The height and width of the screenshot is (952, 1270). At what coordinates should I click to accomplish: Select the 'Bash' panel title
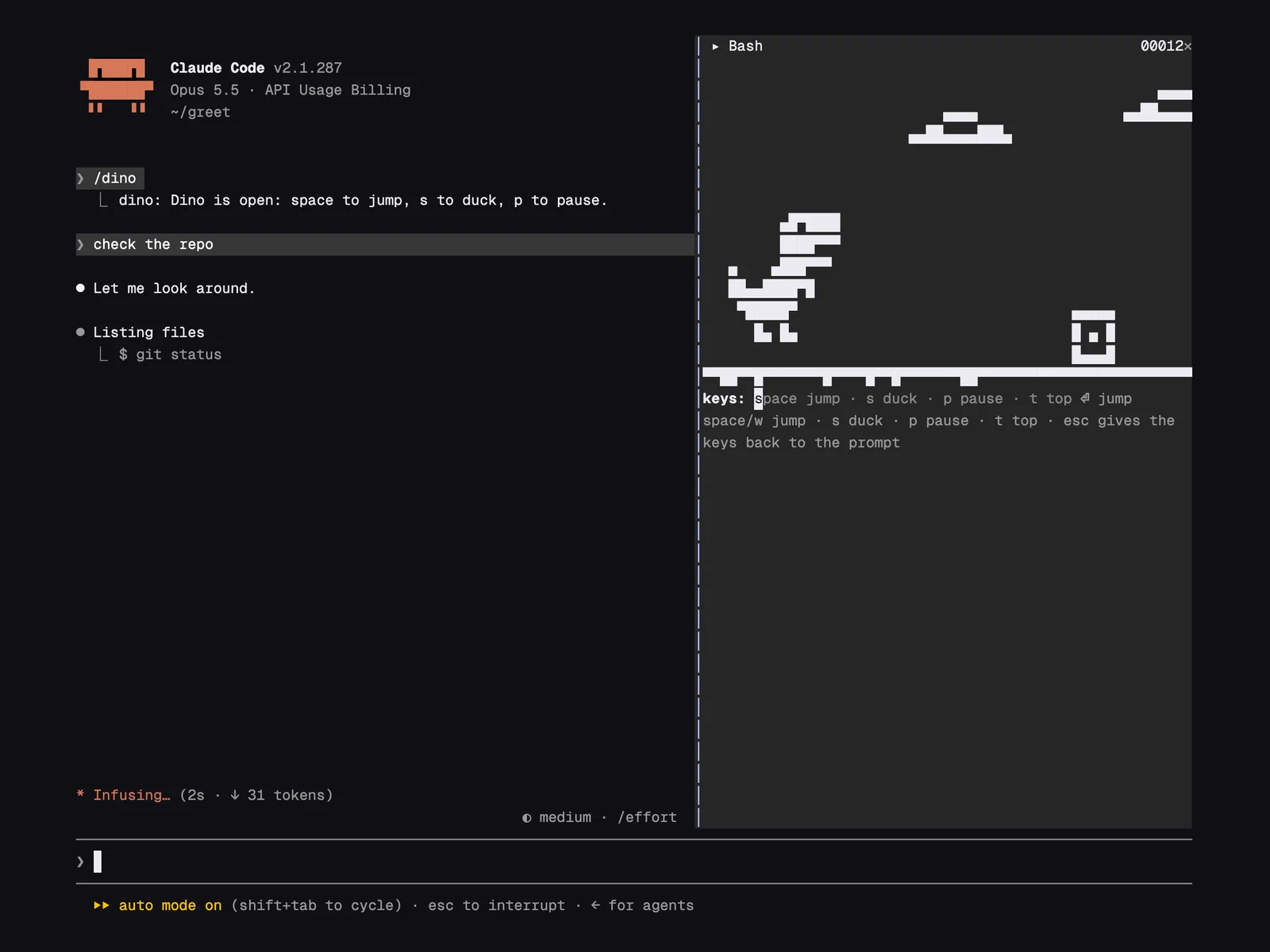coord(745,46)
